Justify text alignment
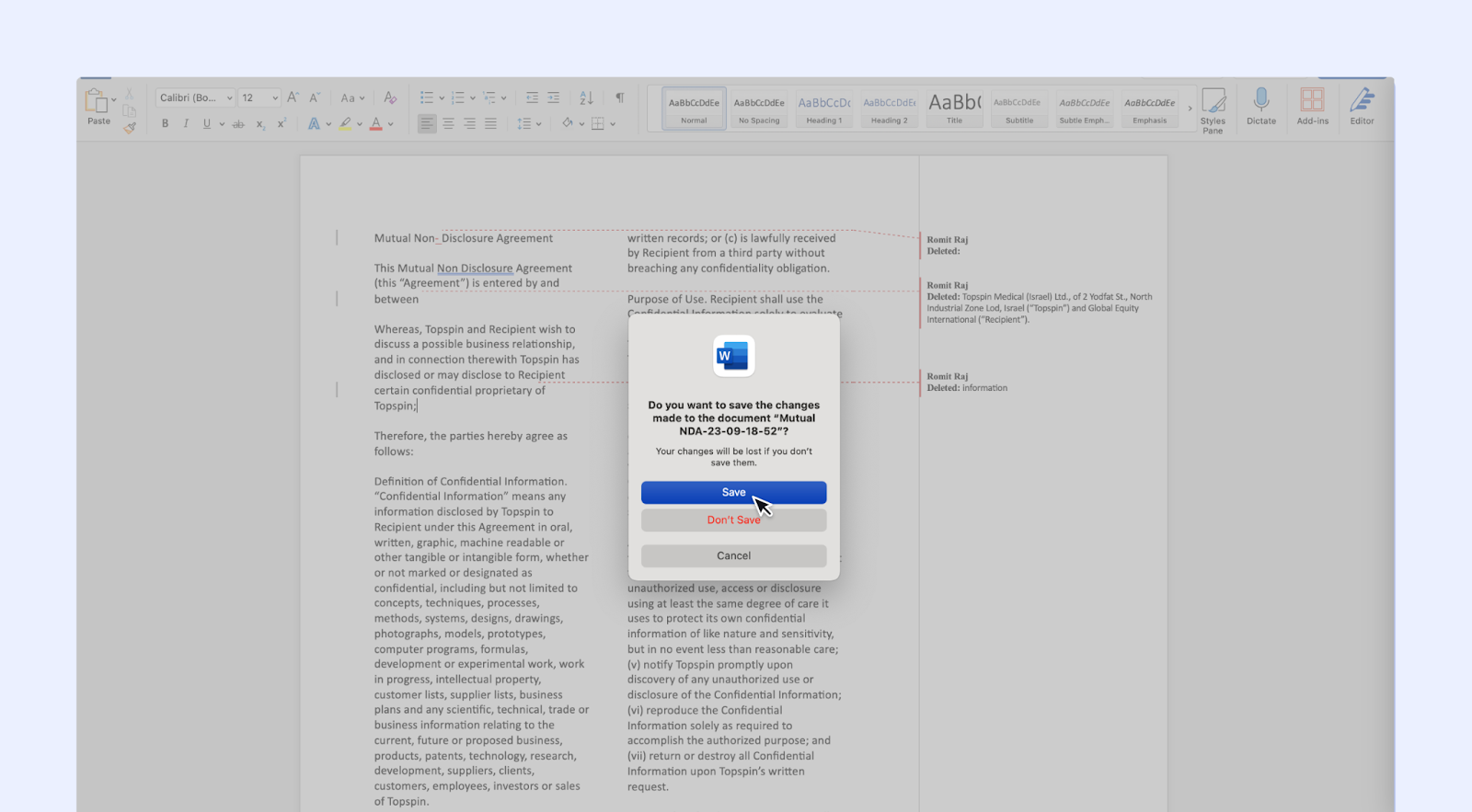Viewport: 1472px width, 812px height. [490, 123]
